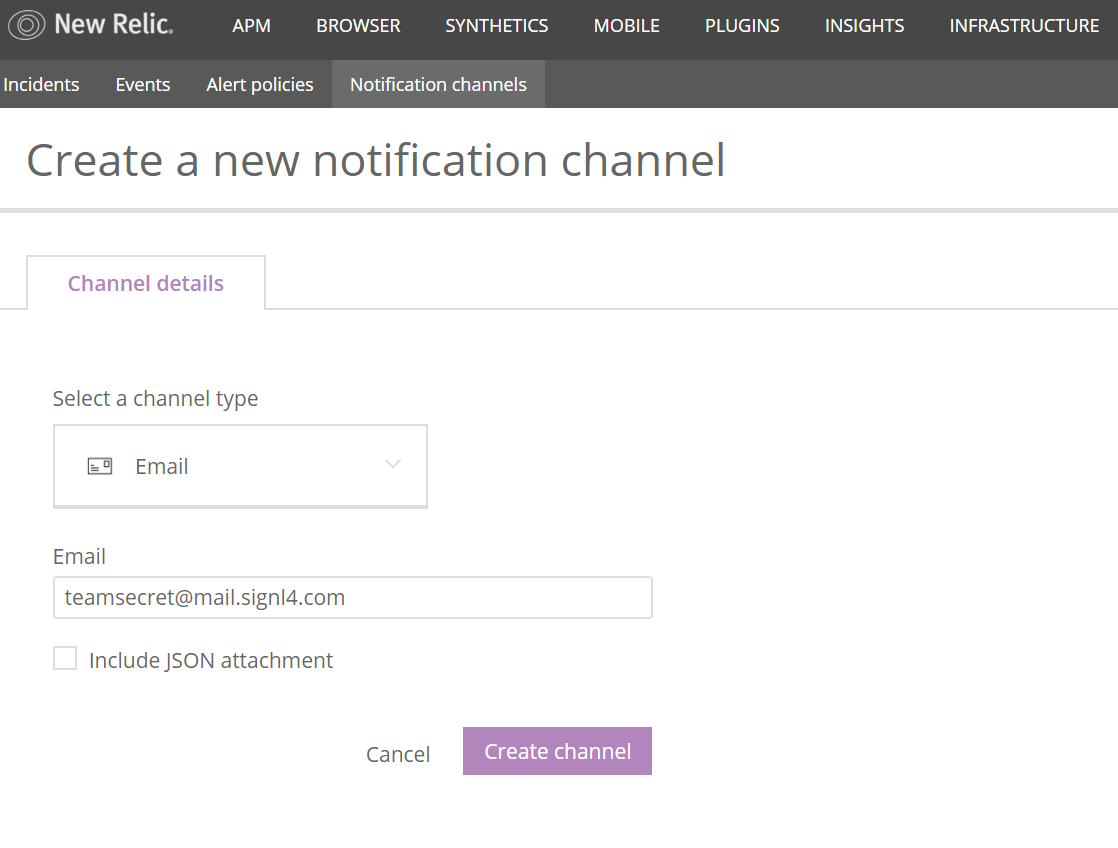Open the APM menu
1118x848 pixels.
251,26
